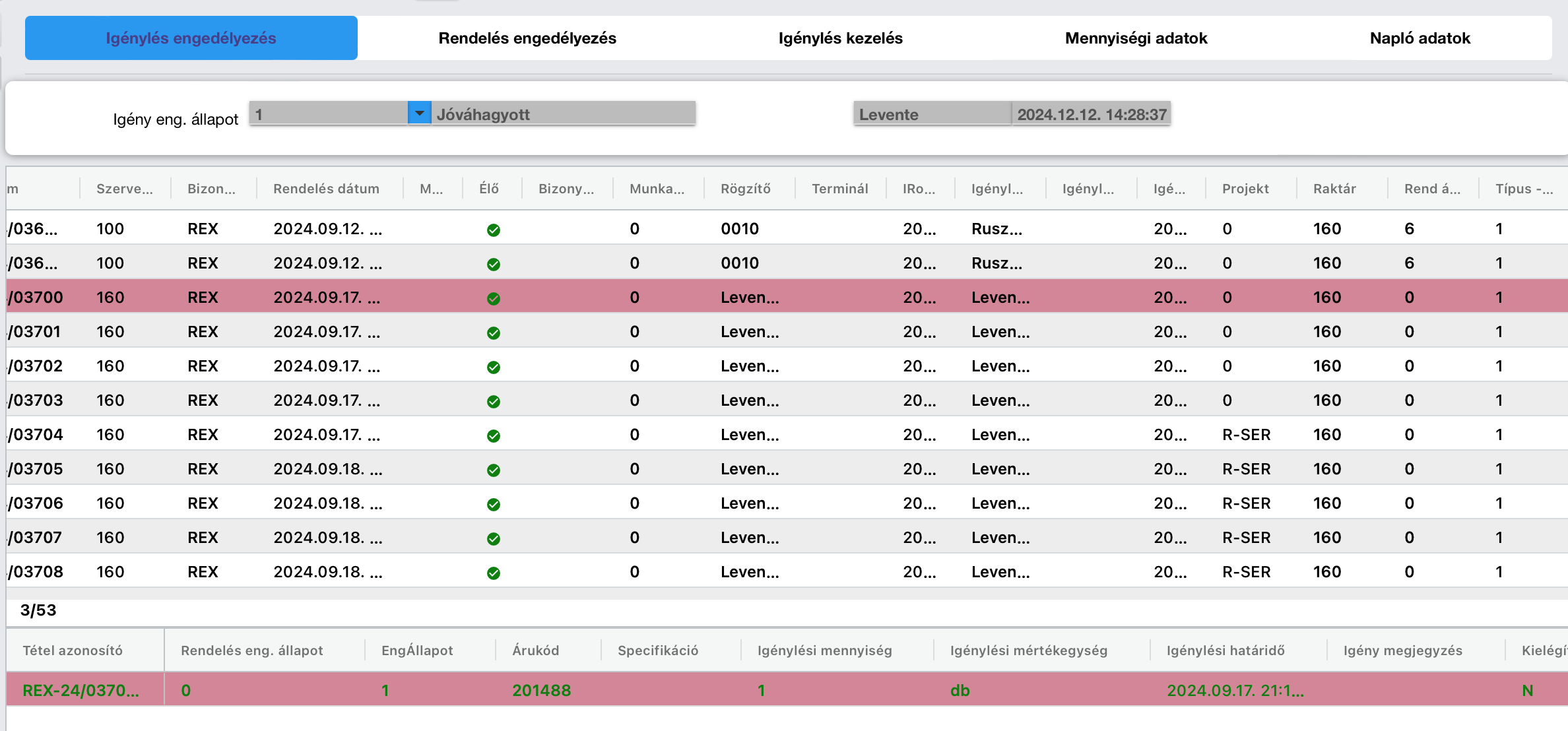The height and width of the screenshot is (731, 1568).
Task: Select row /03702 in the table
Action: (x=787, y=365)
